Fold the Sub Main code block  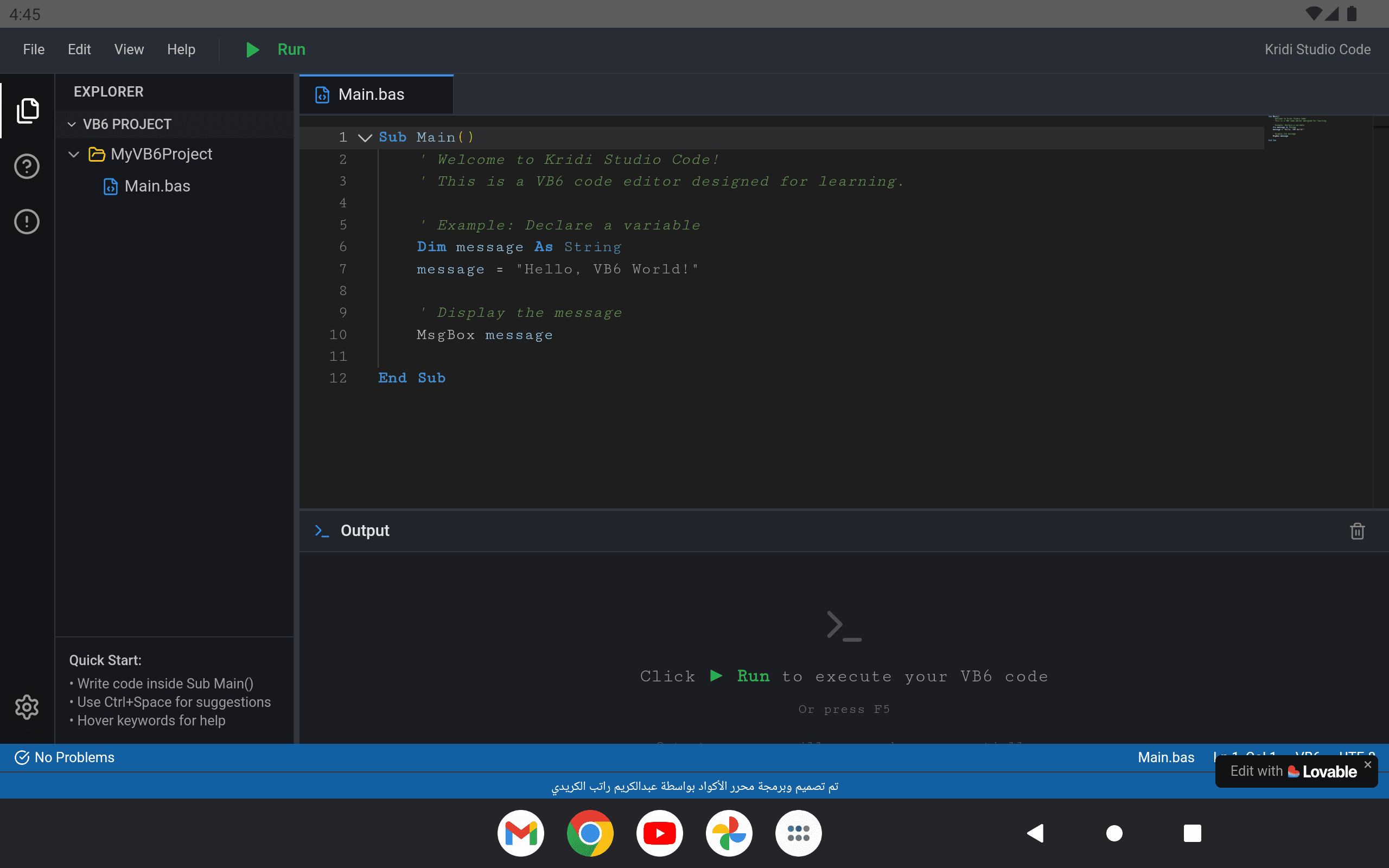pyautogui.click(x=365, y=138)
